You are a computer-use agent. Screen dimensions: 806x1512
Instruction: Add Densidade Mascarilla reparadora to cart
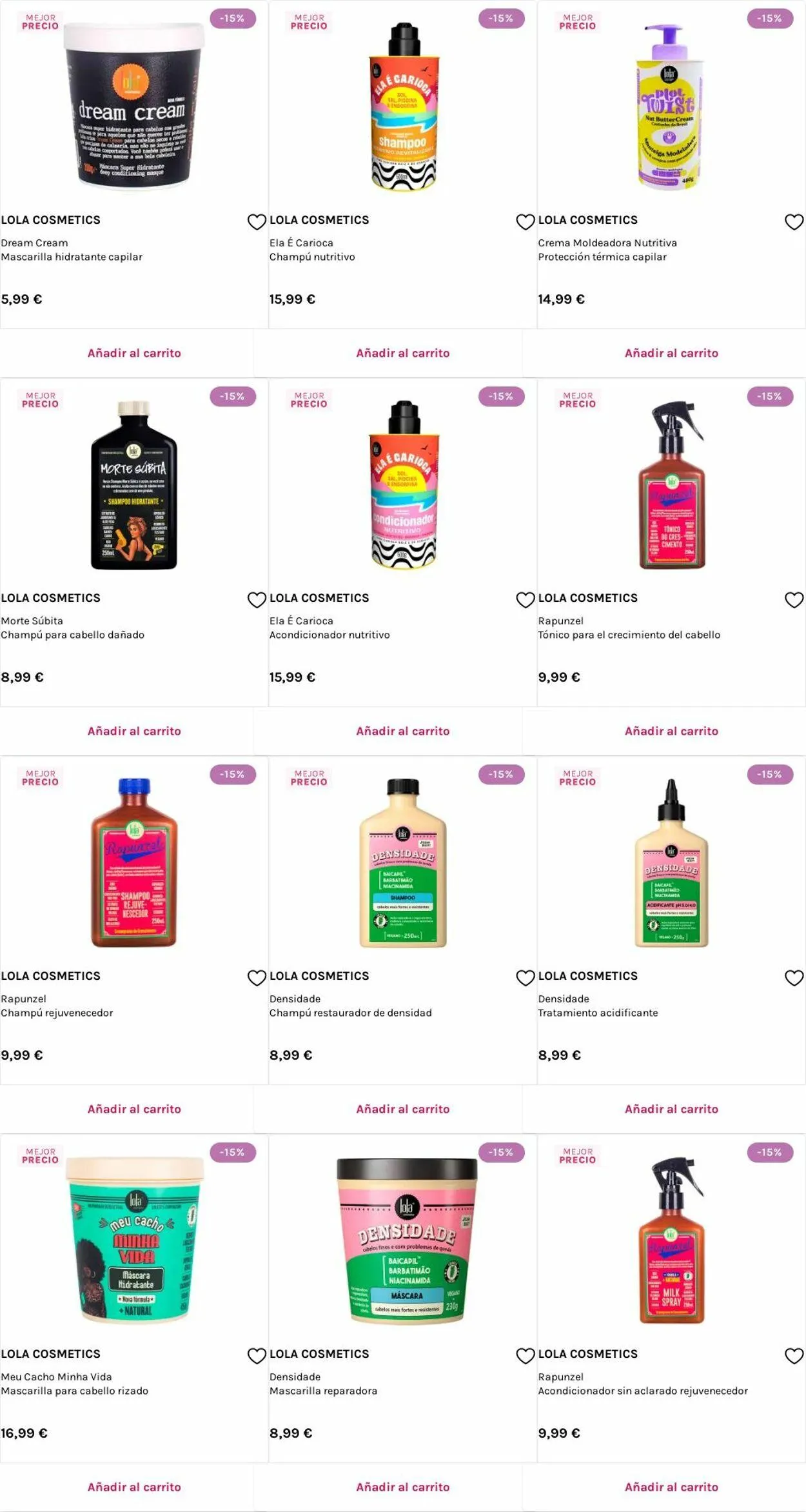tap(403, 1487)
